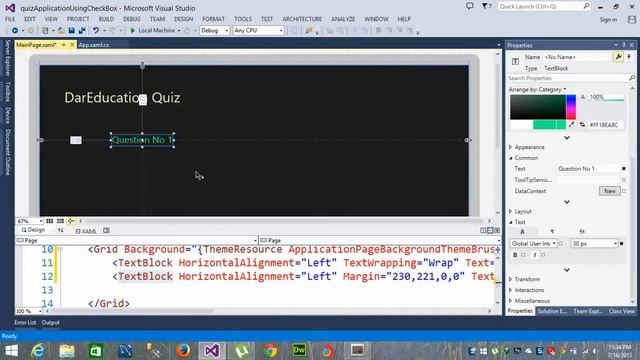Expand the Miscellaneous category
This screenshot has height=360, width=640.
(511, 301)
